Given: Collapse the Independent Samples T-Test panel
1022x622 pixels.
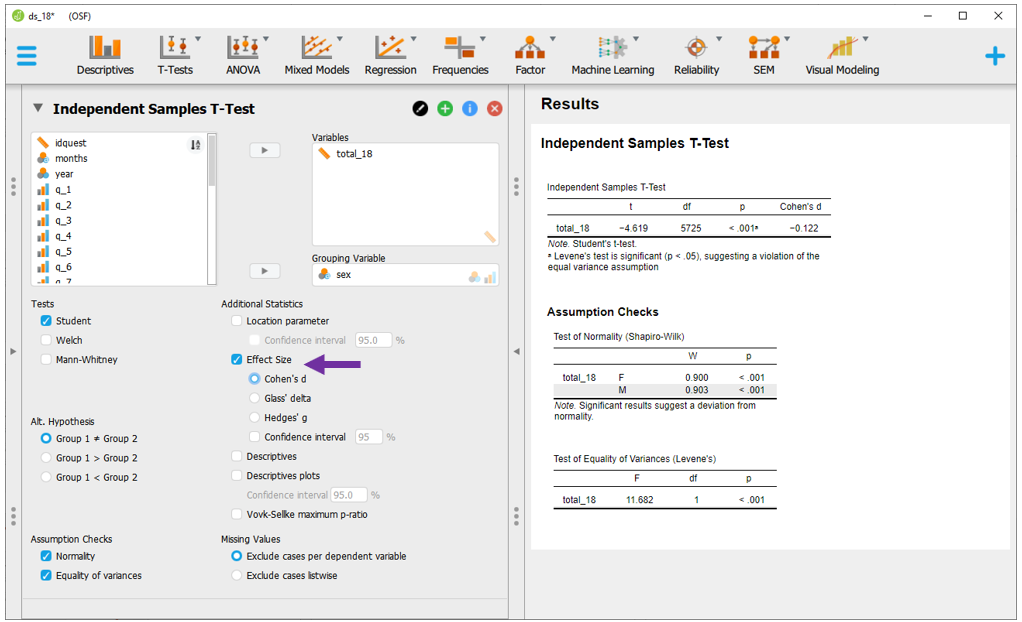Looking at the screenshot, I should coord(38,108).
